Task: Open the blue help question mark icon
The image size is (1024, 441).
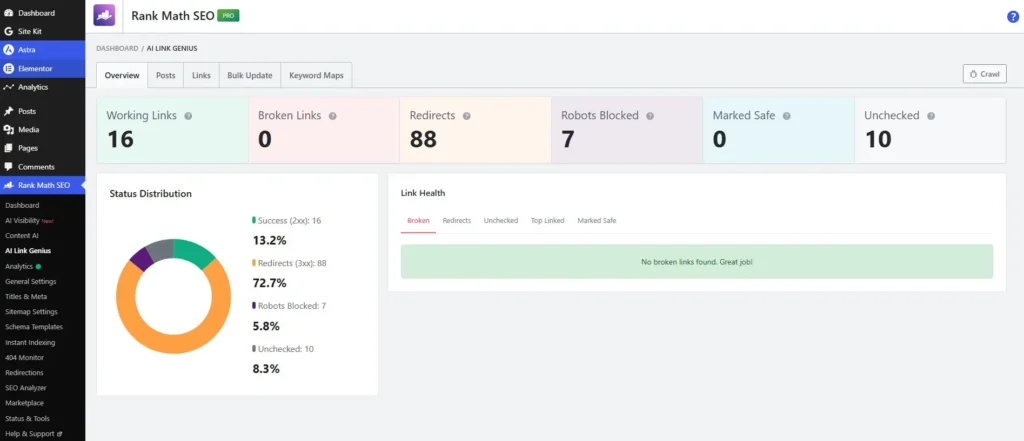Action: click(1013, 17)
